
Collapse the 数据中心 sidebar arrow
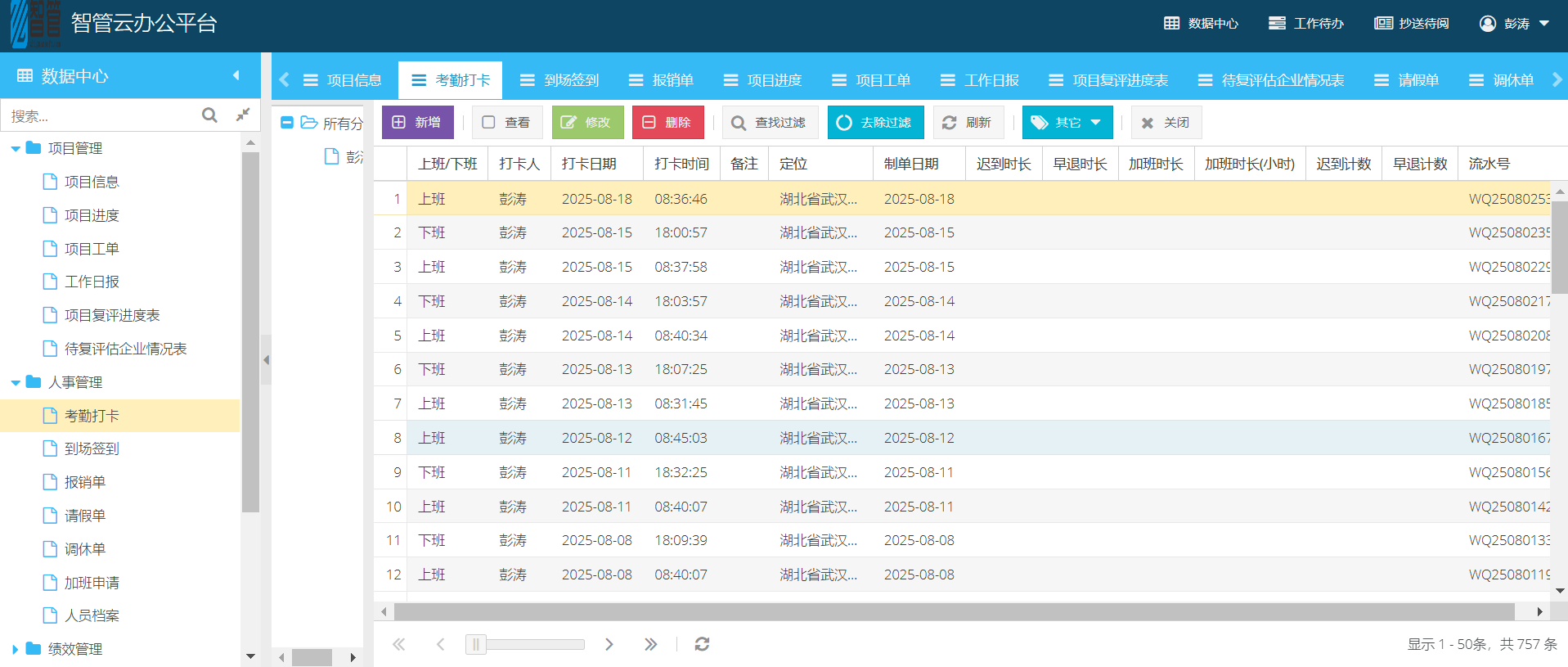click(236, 75)
